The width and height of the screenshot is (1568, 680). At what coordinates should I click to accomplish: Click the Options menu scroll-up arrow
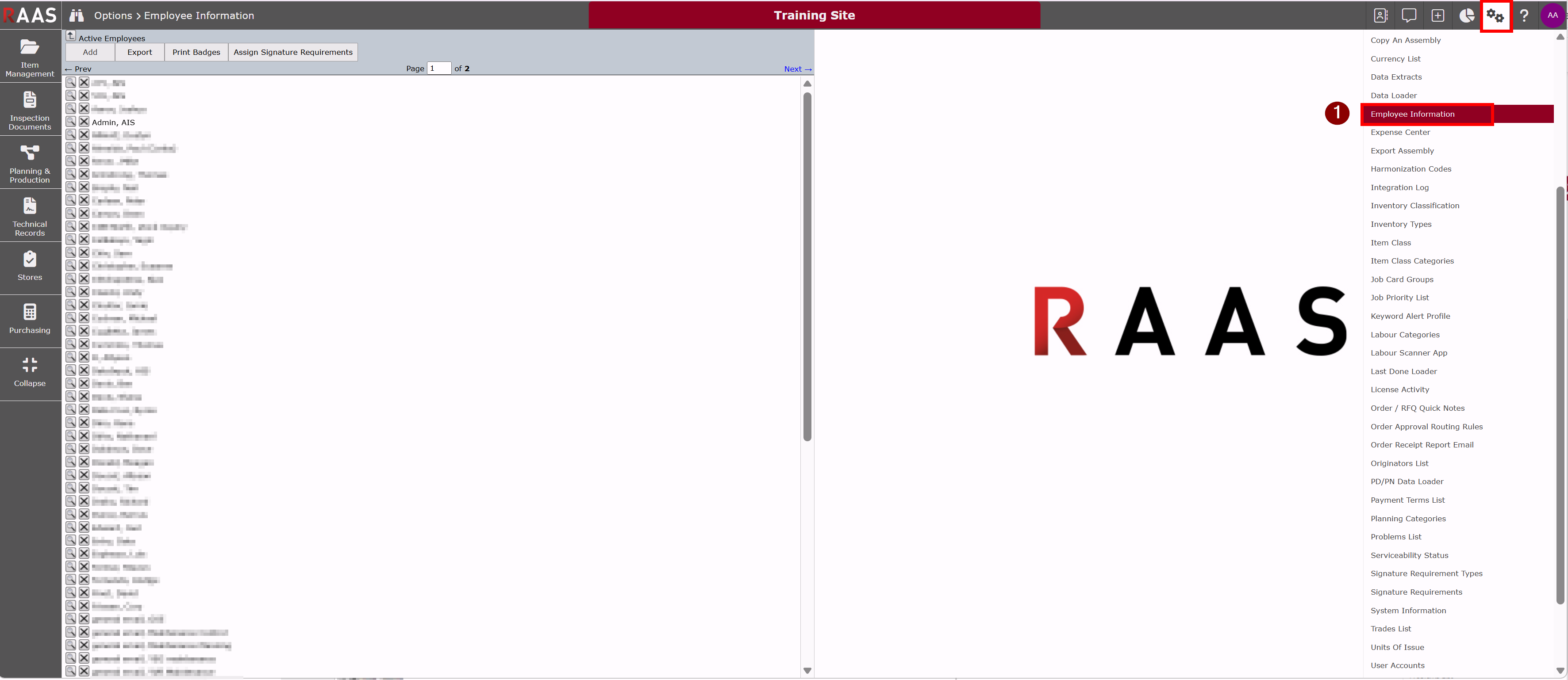click(x=1560, y=37)
